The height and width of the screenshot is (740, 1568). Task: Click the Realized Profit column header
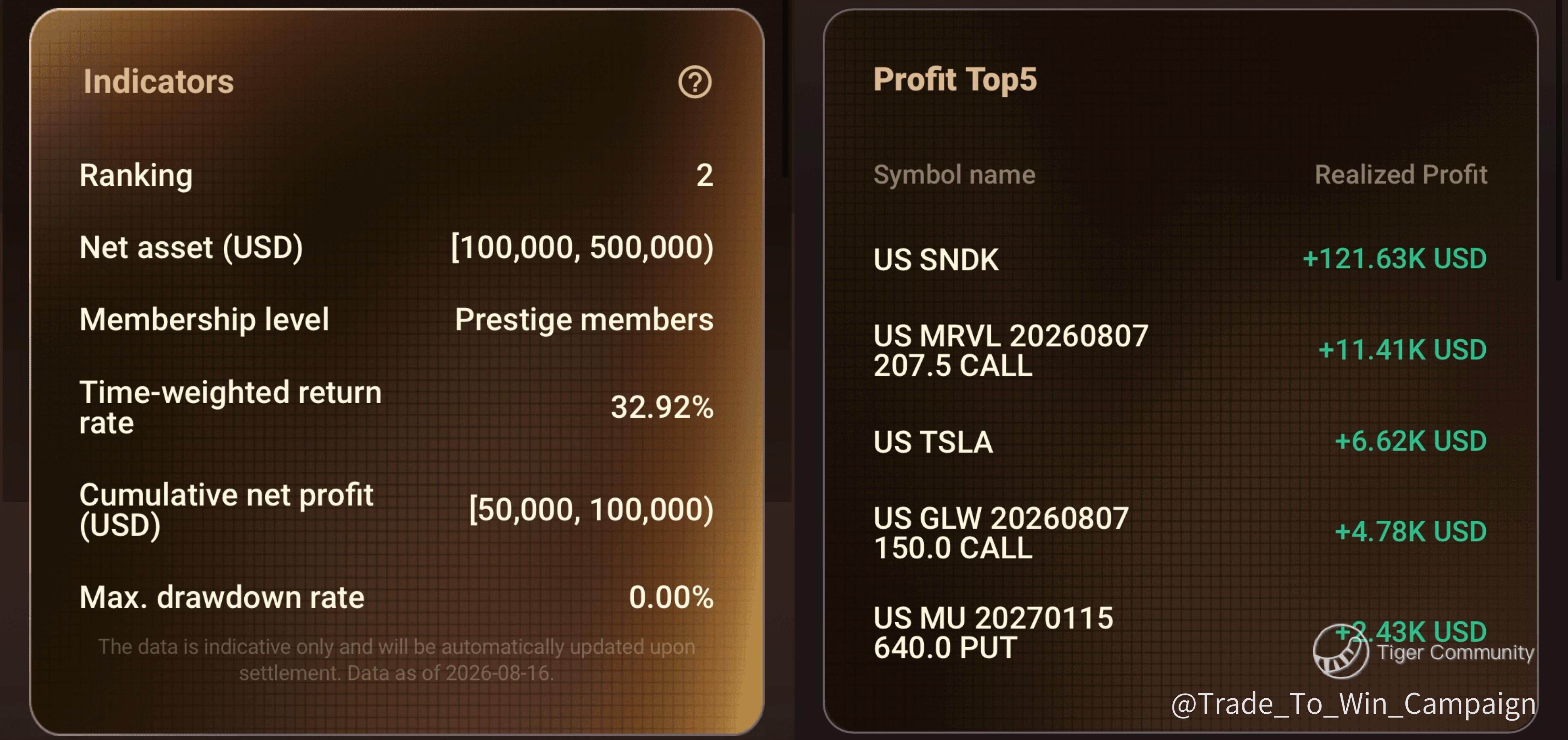[x=1401, y=174]
